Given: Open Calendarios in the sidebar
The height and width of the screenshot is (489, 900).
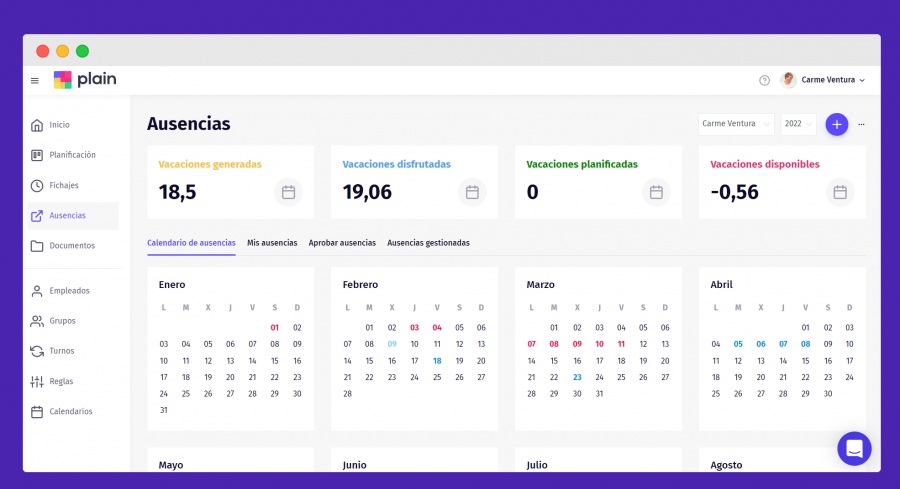Looking at the screenshot, I should (72, 412).
